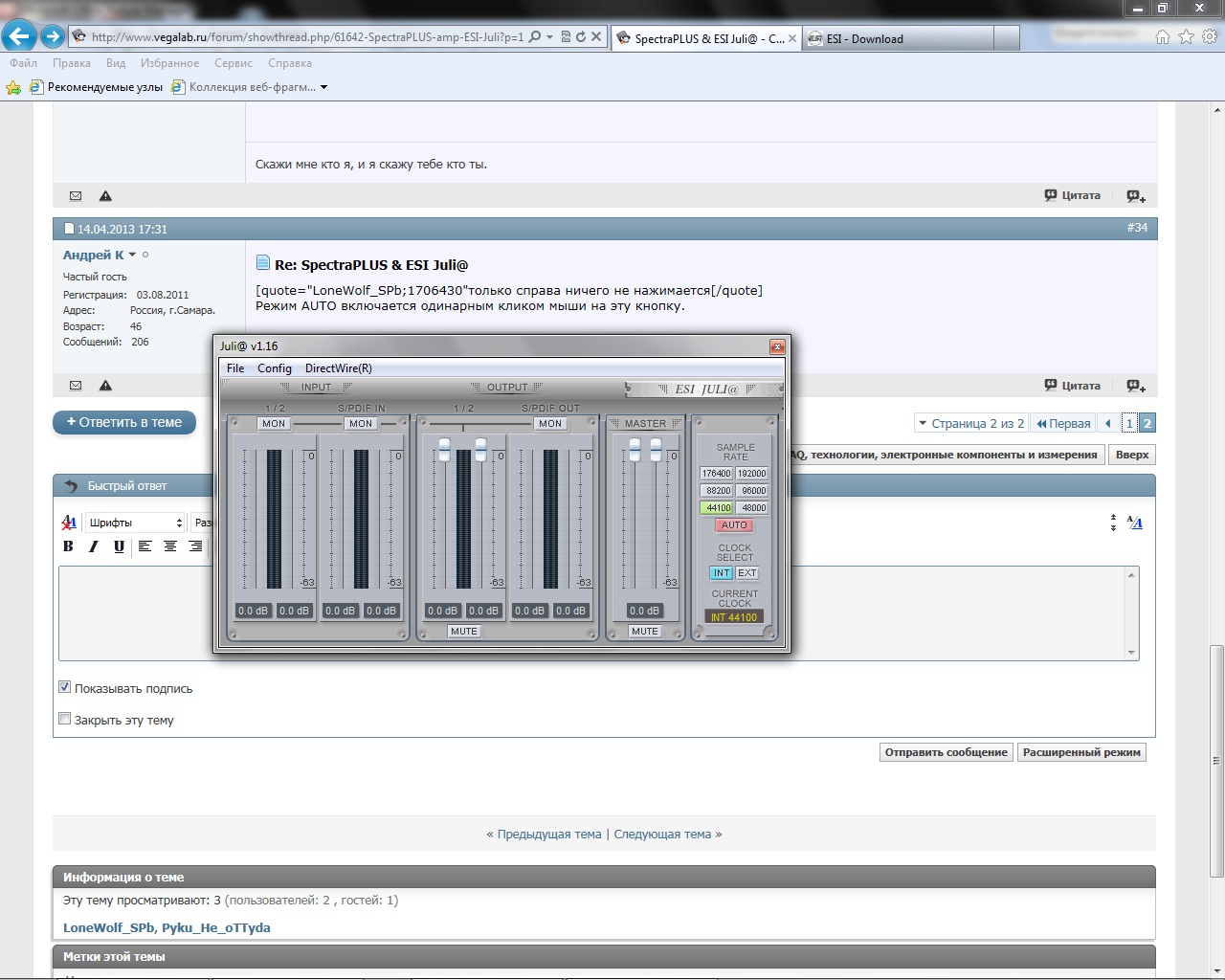
Task: Refresh the page using address bar reload icon
Action: 580,37
